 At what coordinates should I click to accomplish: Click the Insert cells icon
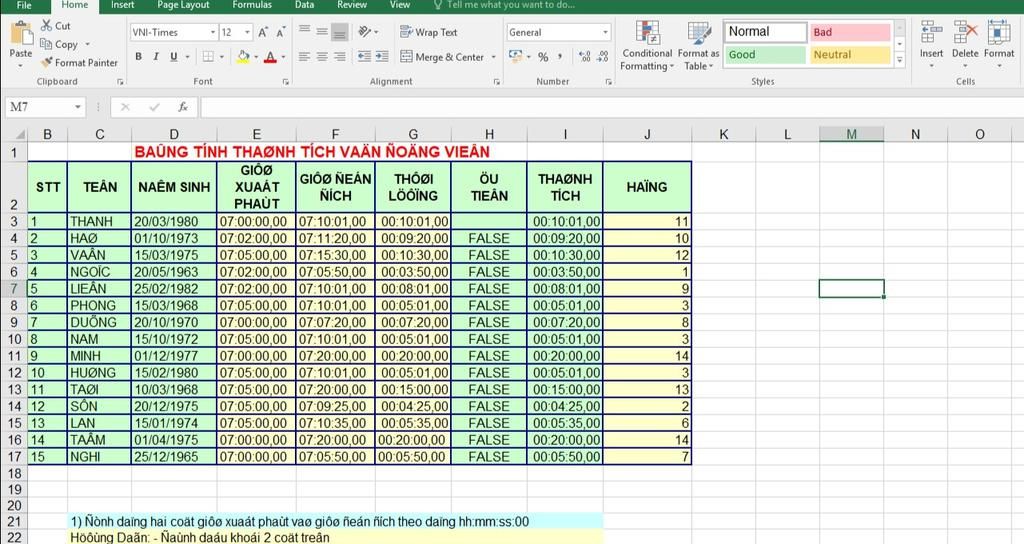click(931, 33)
